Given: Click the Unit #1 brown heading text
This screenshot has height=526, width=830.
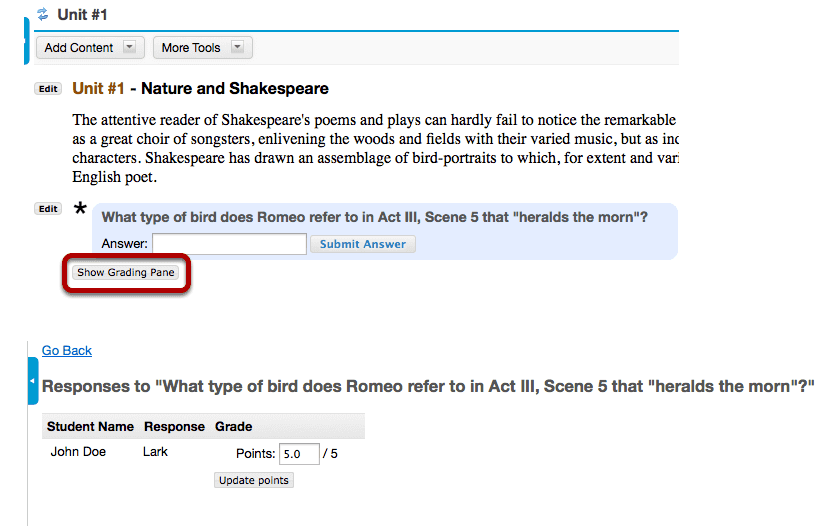Looking at the screenshot, I should coord(98,88).
